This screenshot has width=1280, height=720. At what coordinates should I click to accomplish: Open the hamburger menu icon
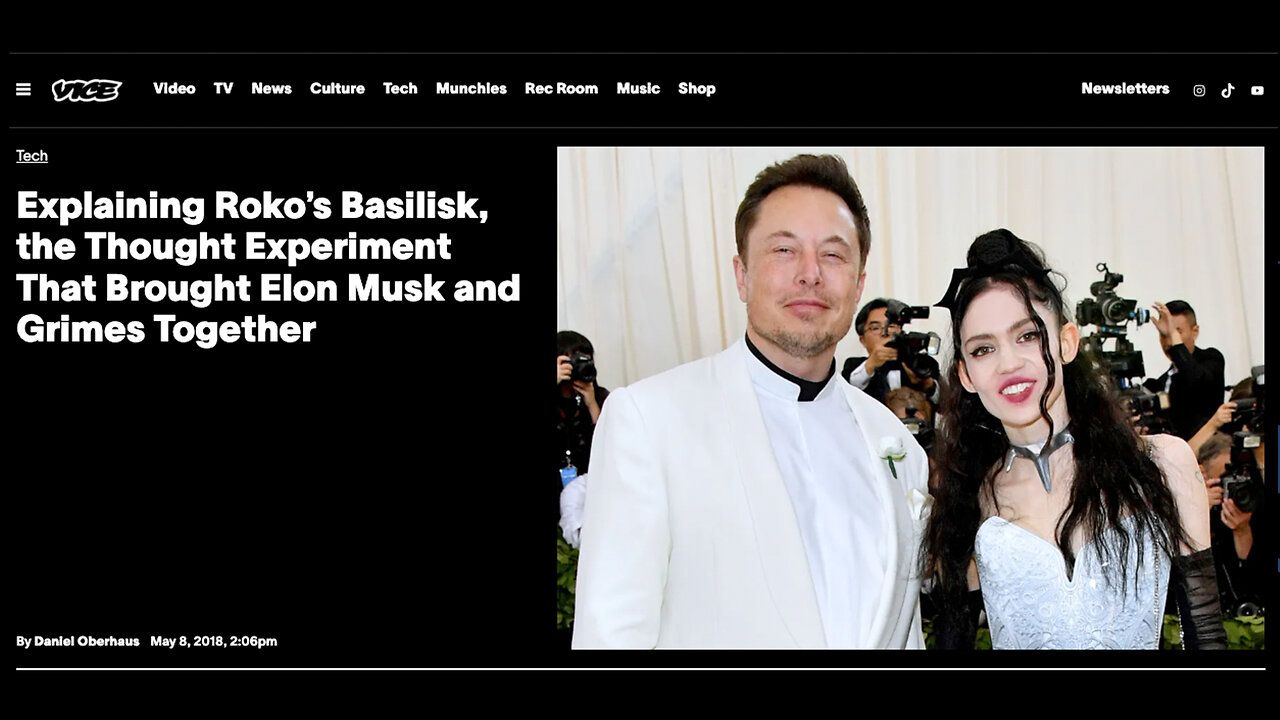click(24, 89)
